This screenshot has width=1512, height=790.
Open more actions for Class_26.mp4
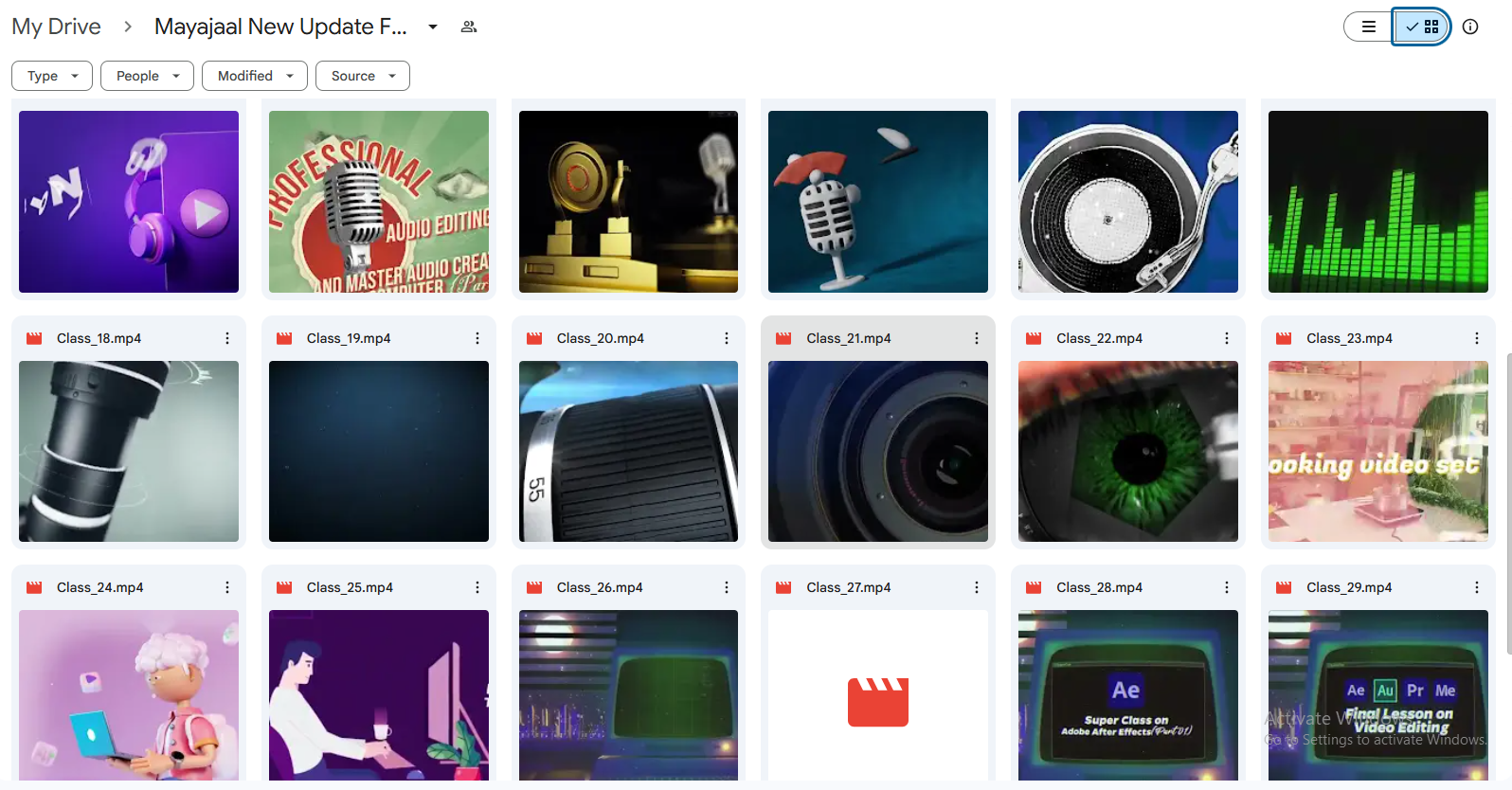(727, 587)
